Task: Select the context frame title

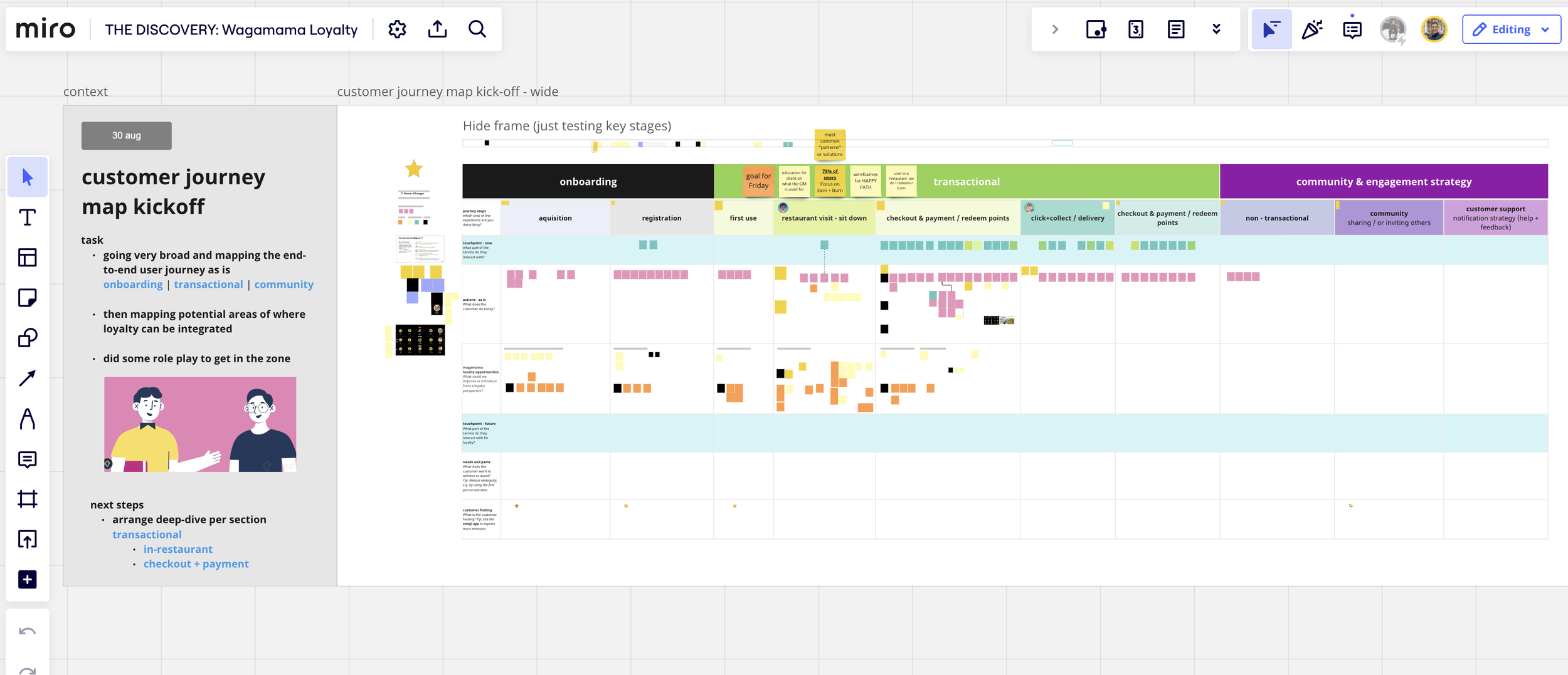Action: pyautogui.click(x=85, y=92)
